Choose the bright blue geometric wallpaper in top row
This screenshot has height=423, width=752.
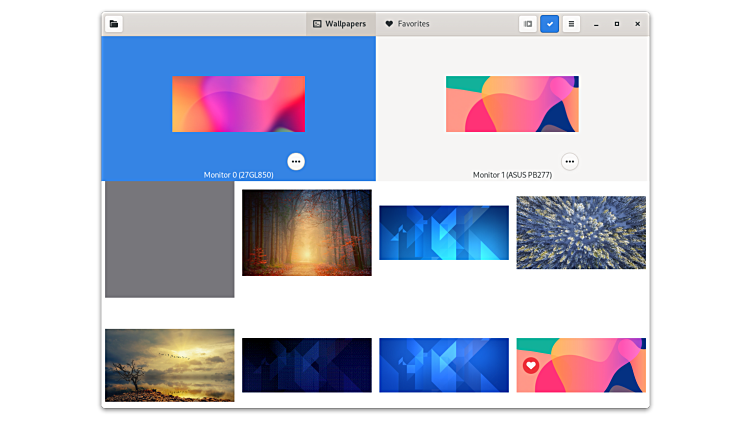[443, 232]
